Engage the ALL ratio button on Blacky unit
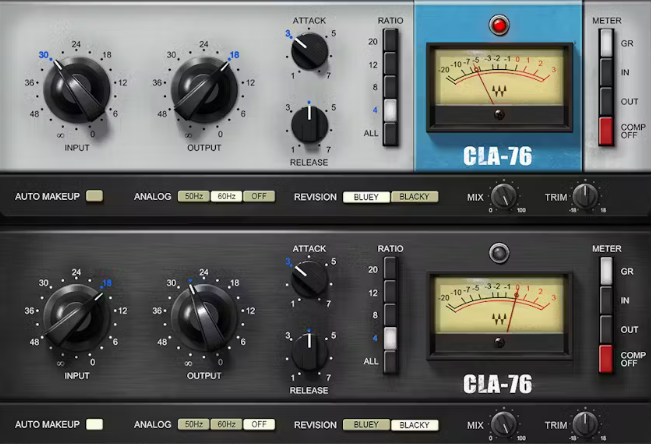The width and height of the screenshot is (651, 444). pos(390,362)
